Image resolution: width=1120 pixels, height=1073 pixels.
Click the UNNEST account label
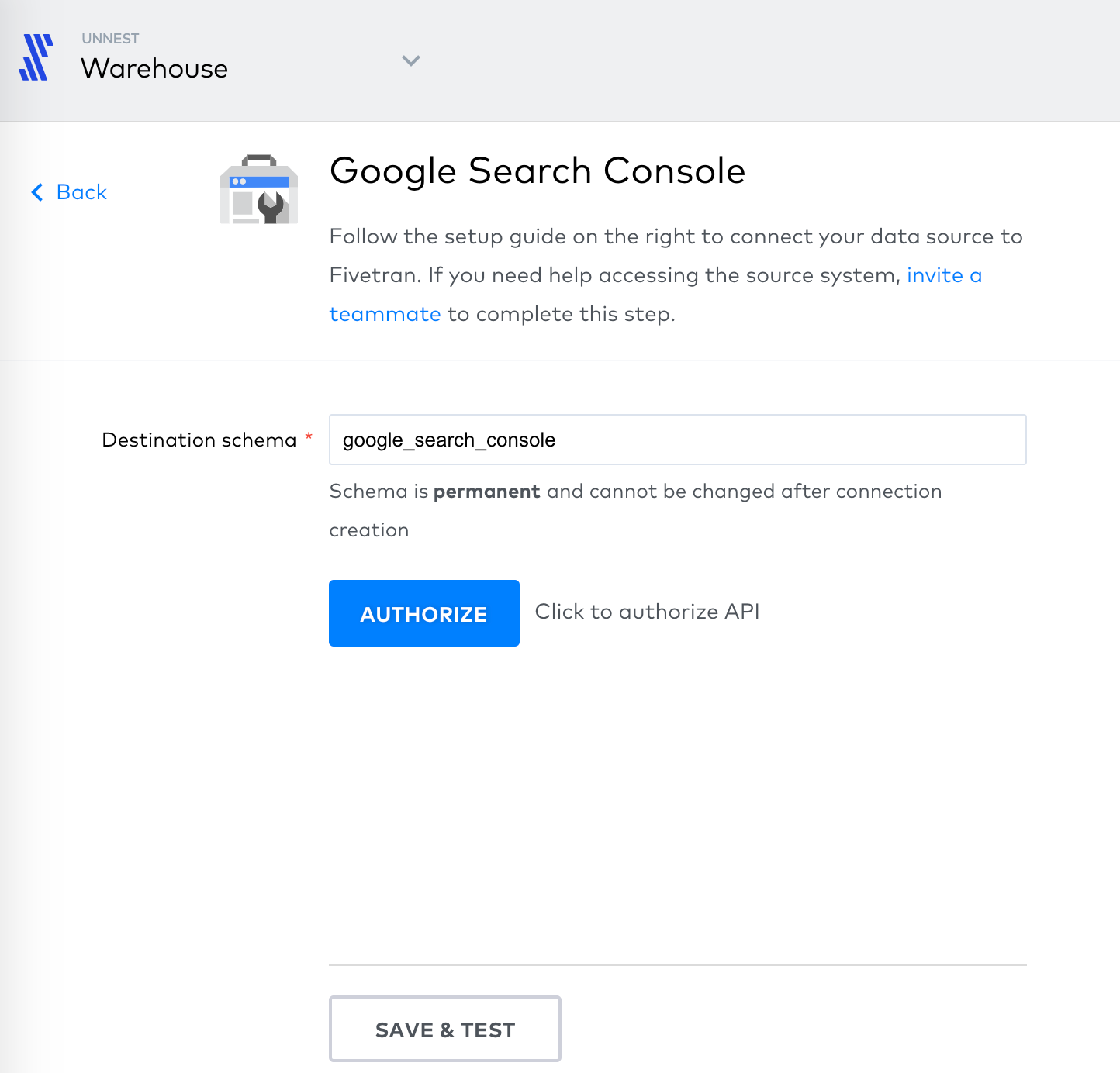click(x=110, y=39)
